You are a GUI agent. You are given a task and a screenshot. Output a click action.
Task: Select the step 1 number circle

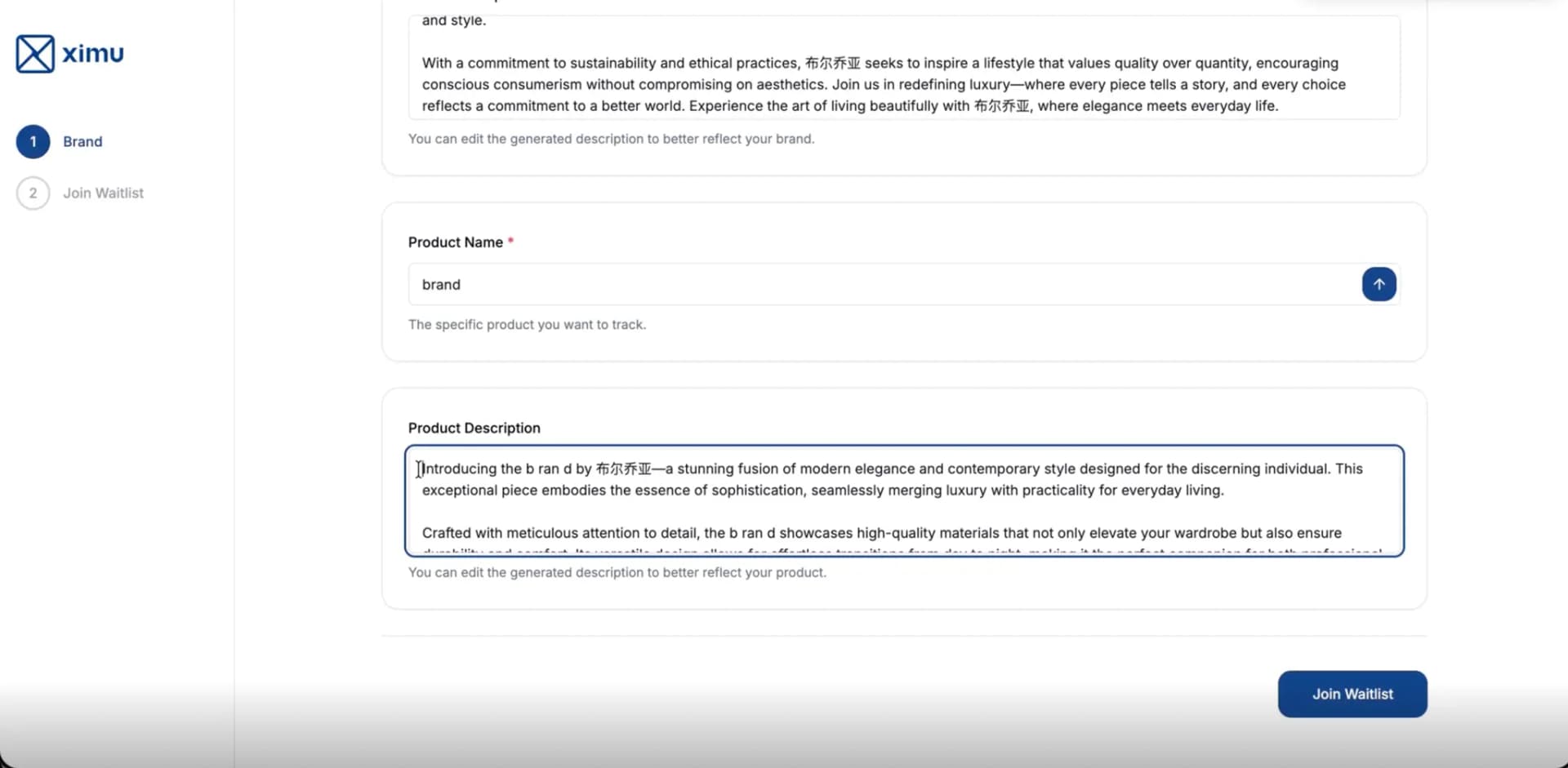click(x=33, y=142)
